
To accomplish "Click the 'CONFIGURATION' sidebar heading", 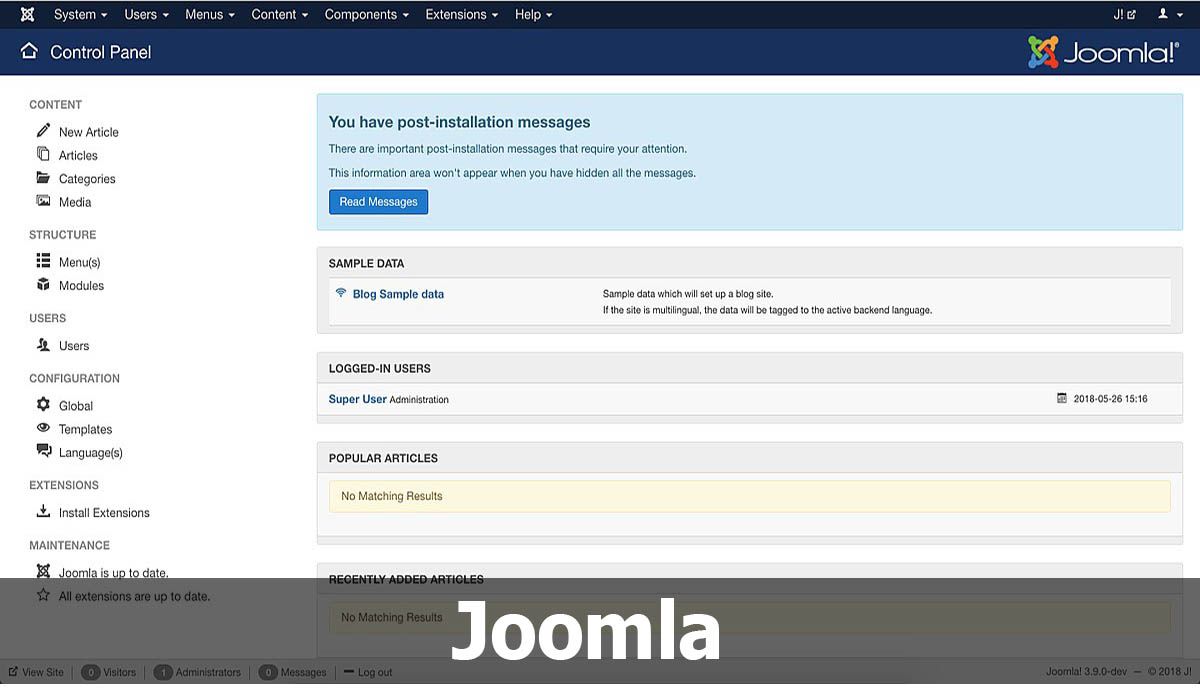I will coord(75,378).
